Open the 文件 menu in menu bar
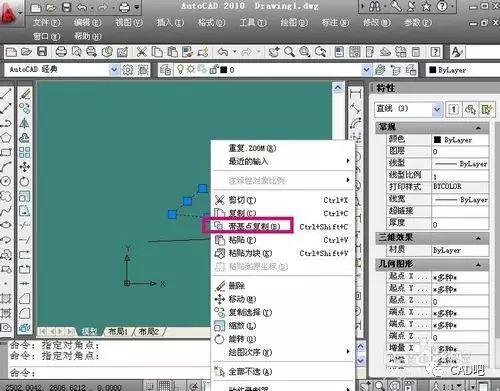Viewport: 500px width, 391px height. (46, 22)
